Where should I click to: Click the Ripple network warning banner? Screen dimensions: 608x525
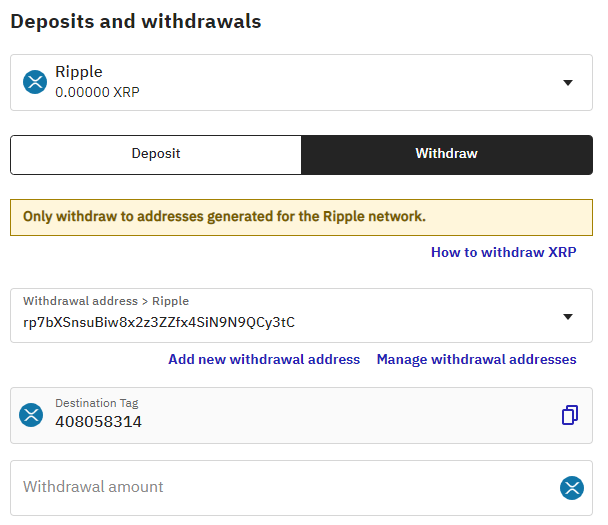pos(301,218)
